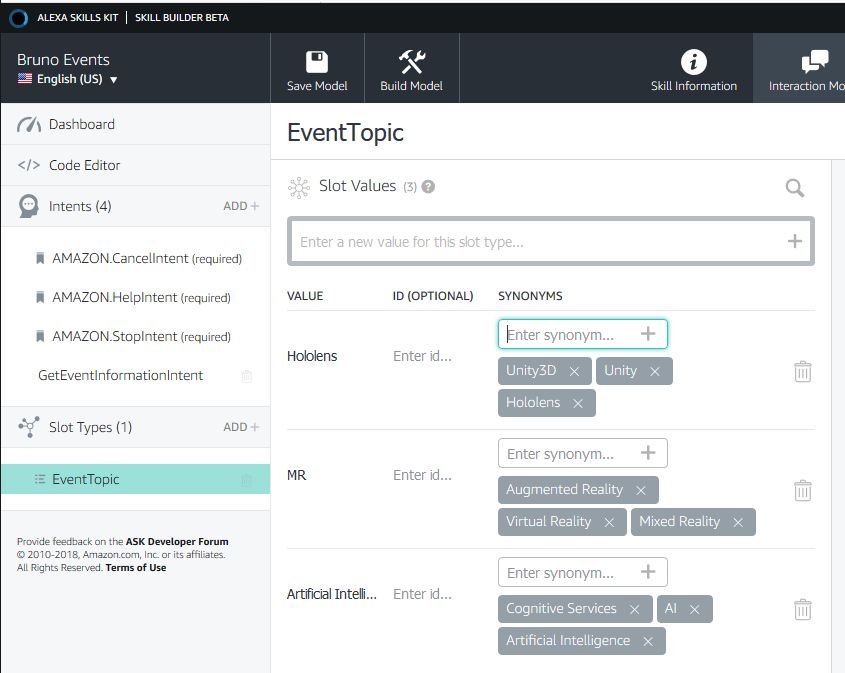Click the new slot value input field
This screenshot has height=673, width=845.
(x=540, y=241)
